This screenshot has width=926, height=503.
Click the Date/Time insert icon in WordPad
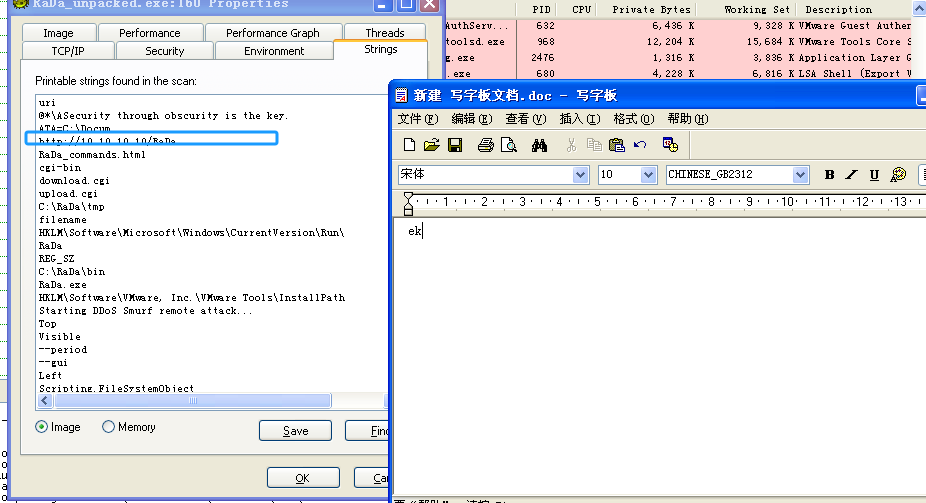click(x=670, y=145)
